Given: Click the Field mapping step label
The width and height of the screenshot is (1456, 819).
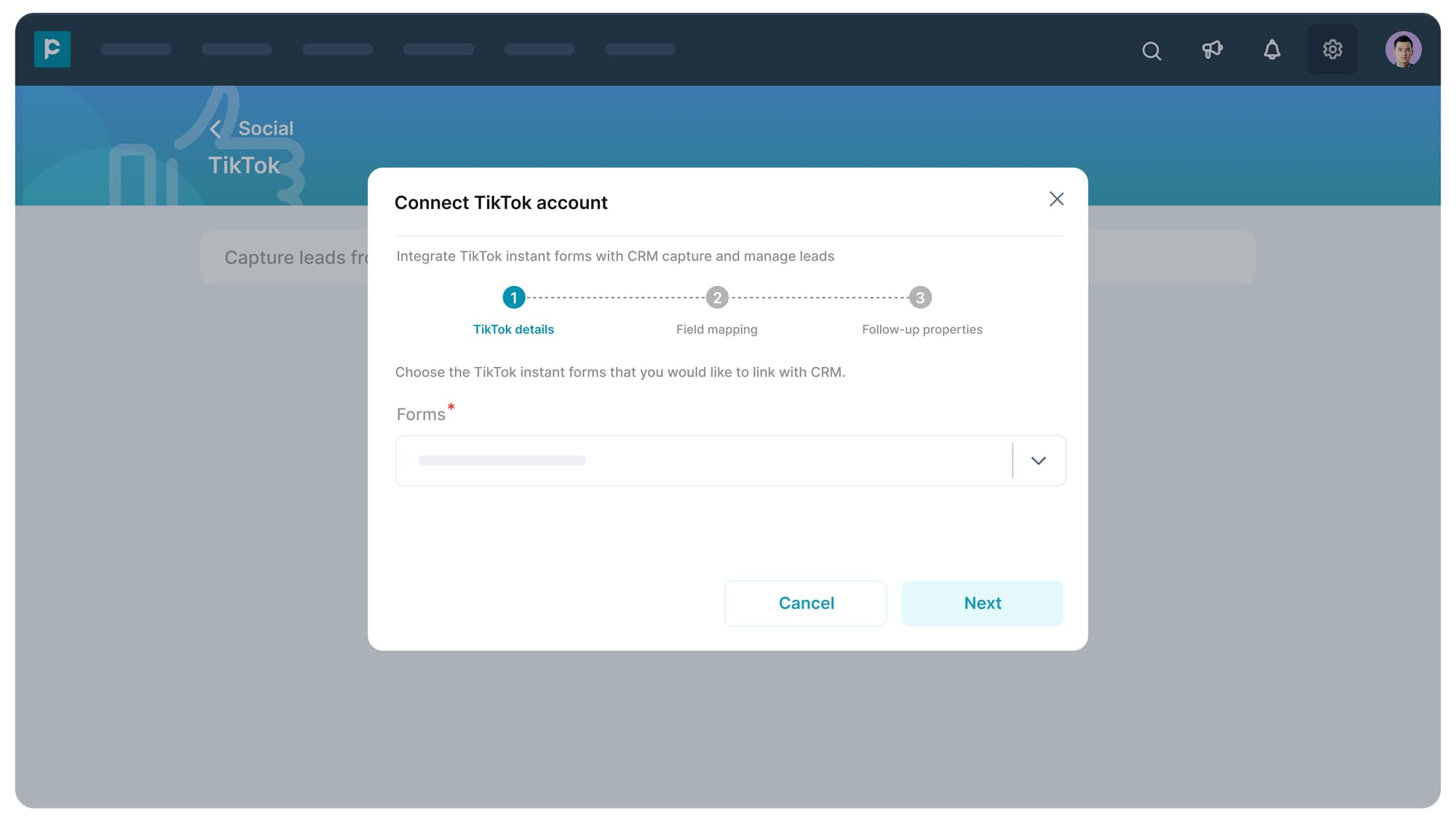Looking at the screenshot, I should tap(716, 330).
